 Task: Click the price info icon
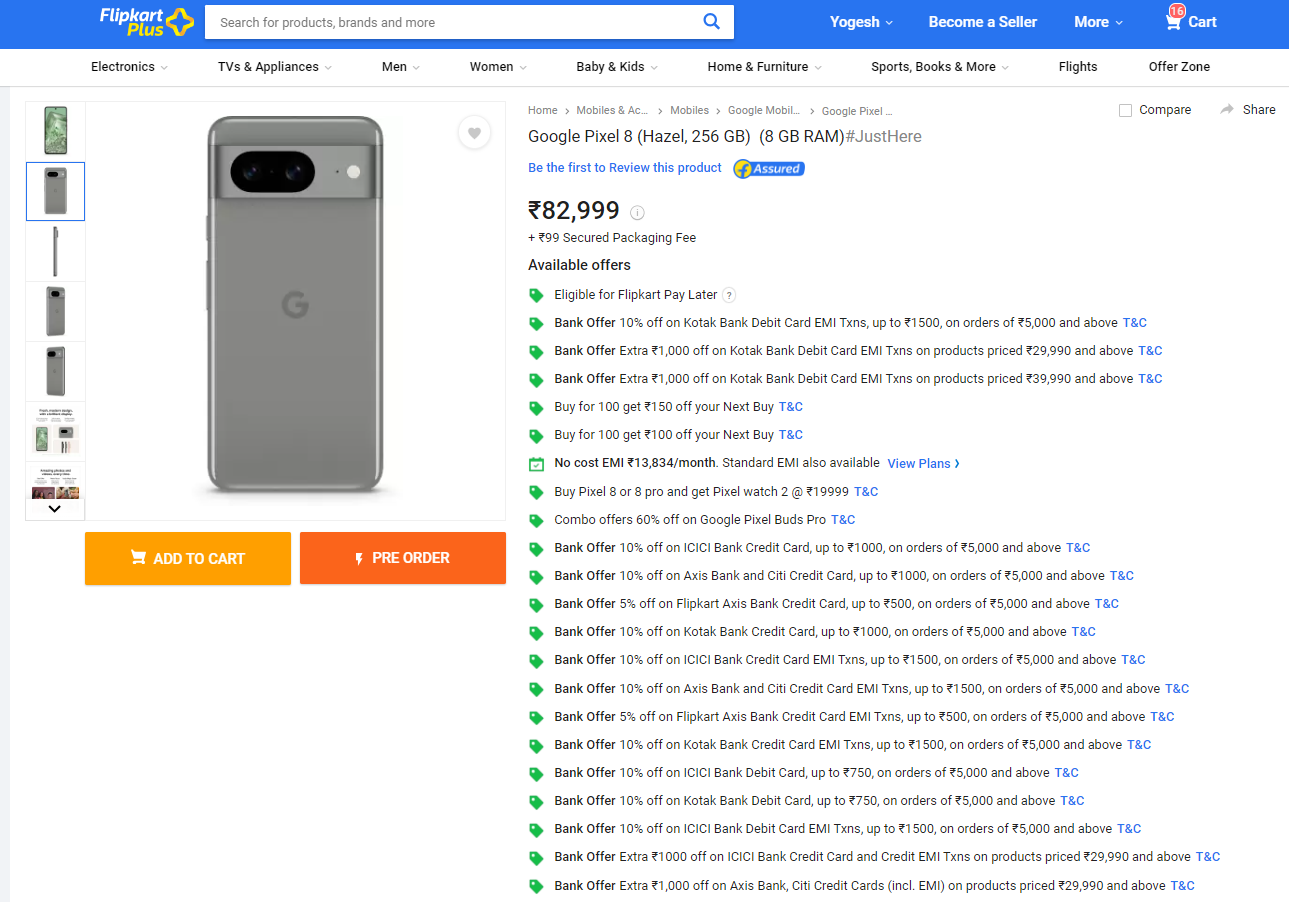click(638, 212)
